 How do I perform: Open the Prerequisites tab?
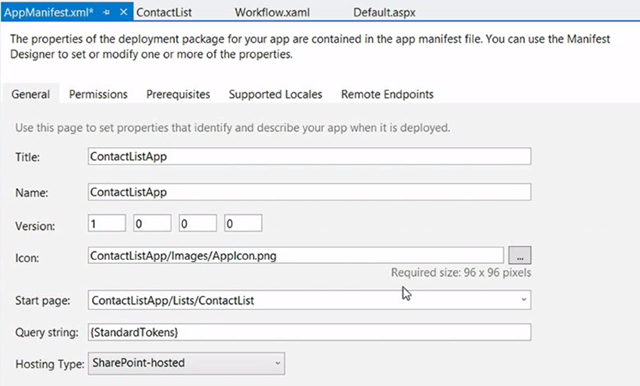[178, 94]
